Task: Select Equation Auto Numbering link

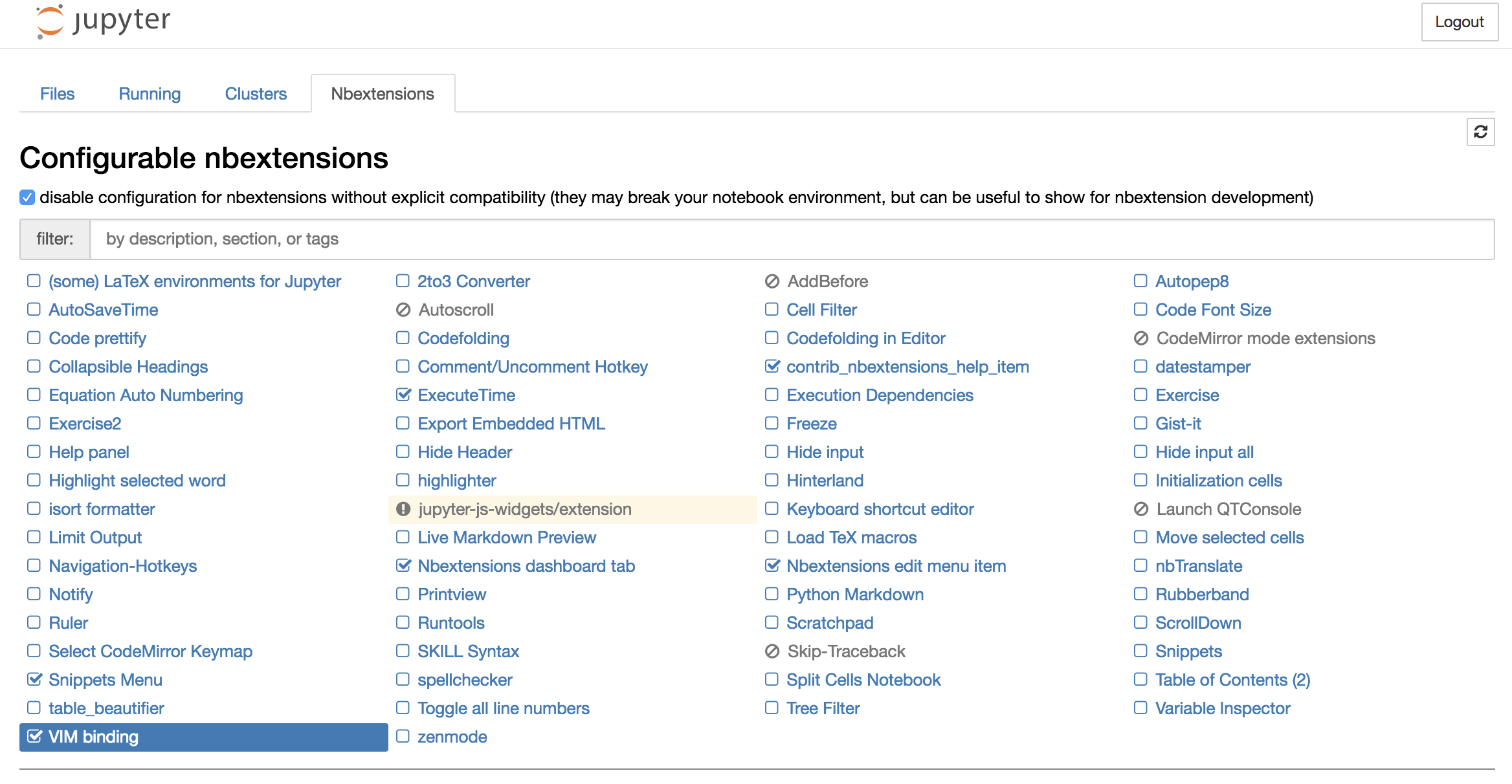Action: click(x=146, y=395)
